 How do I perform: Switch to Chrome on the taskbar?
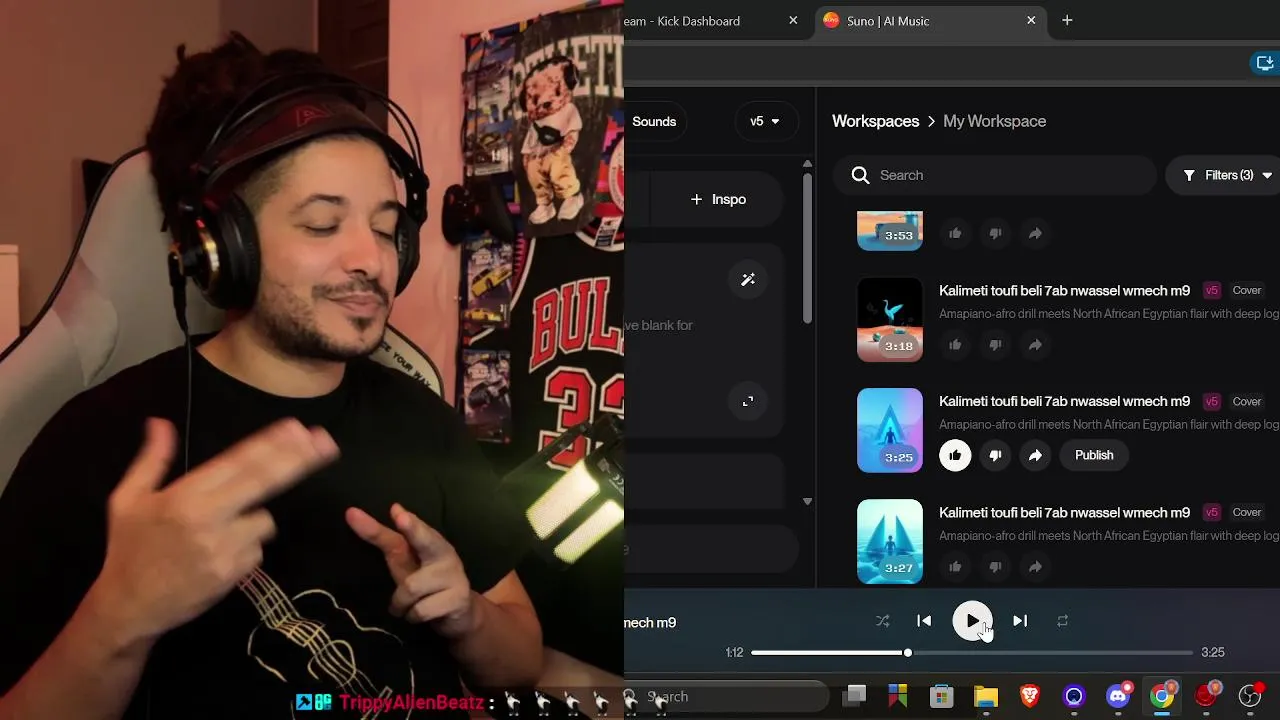[x=1162, y=696]
